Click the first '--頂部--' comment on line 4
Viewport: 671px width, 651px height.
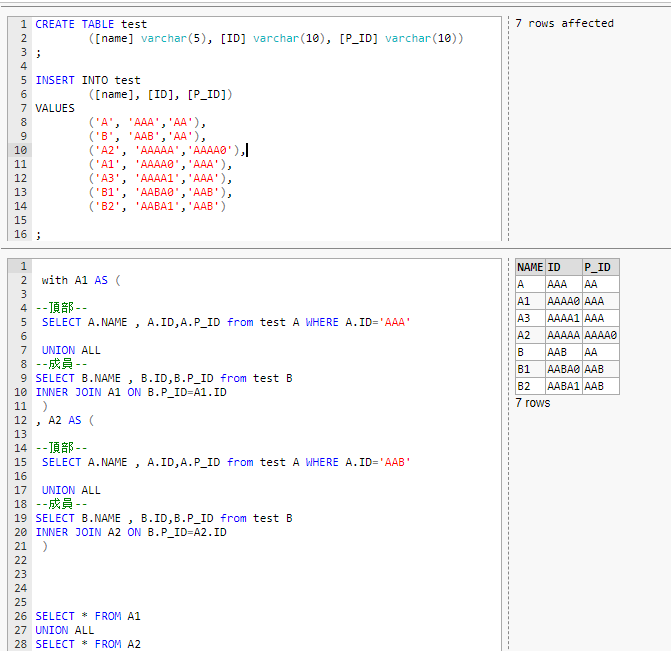[x=61, y=308]
